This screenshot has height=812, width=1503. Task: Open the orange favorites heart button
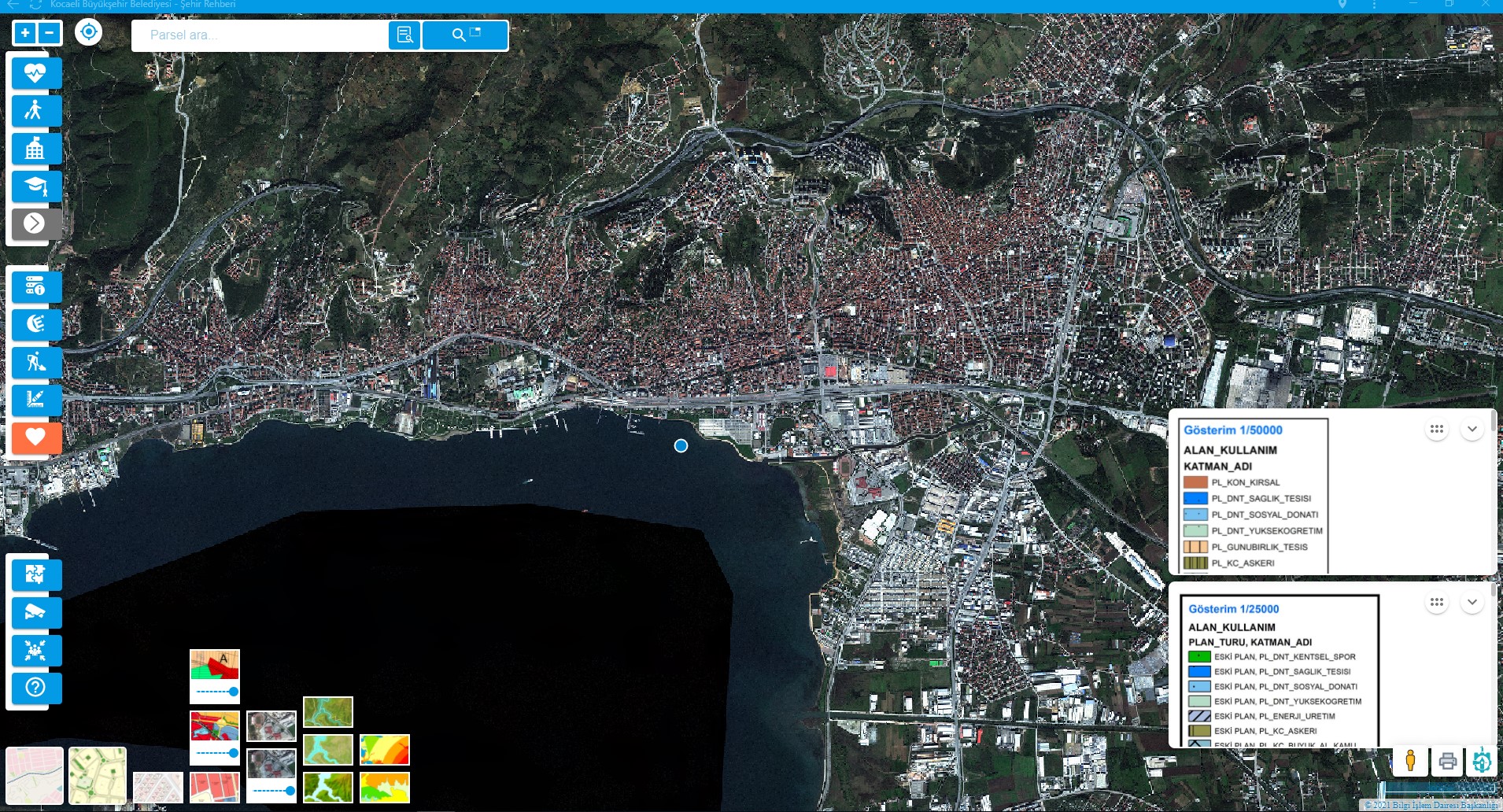35,437
